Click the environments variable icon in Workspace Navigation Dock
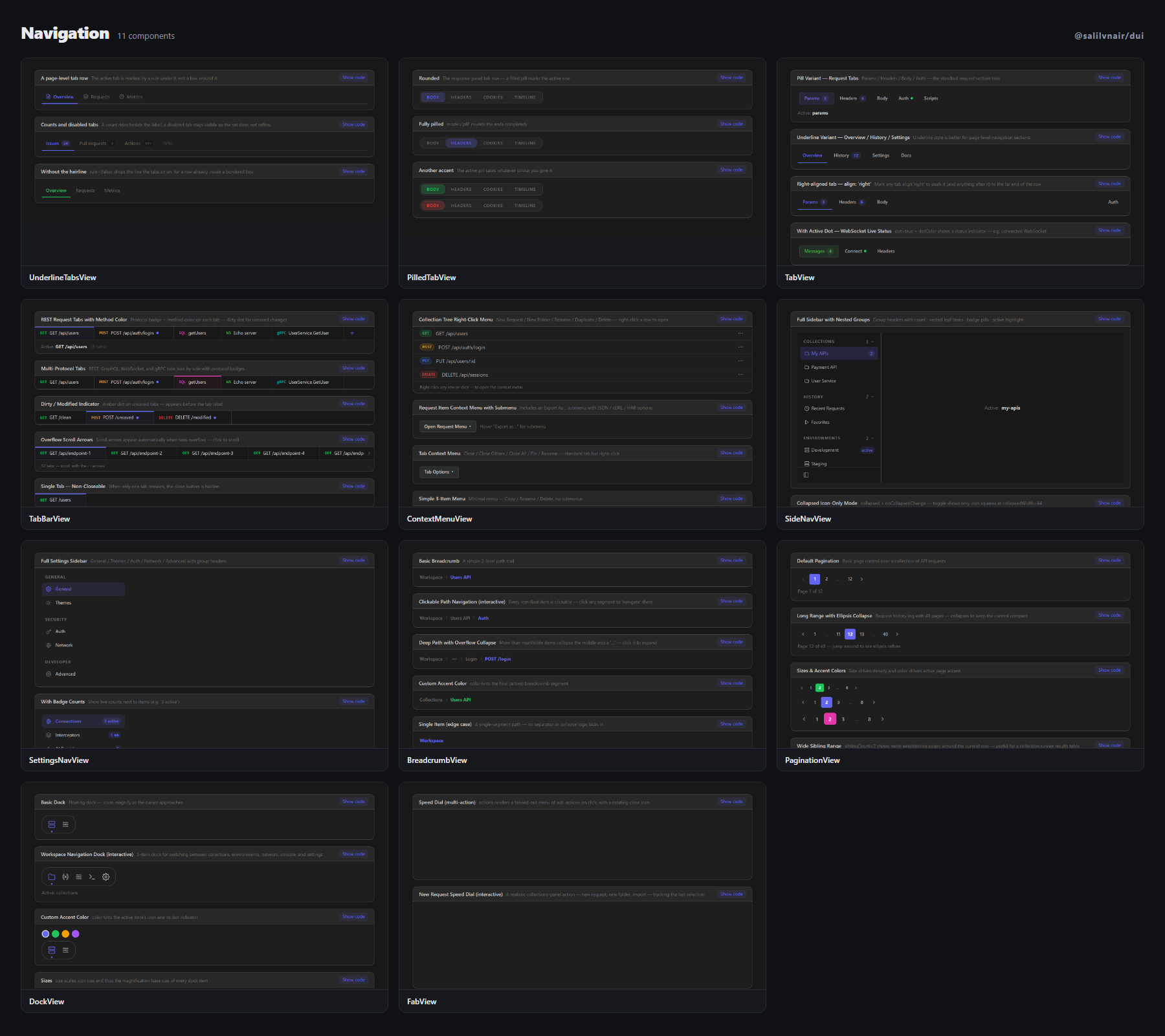 click(x=65, y=877)
